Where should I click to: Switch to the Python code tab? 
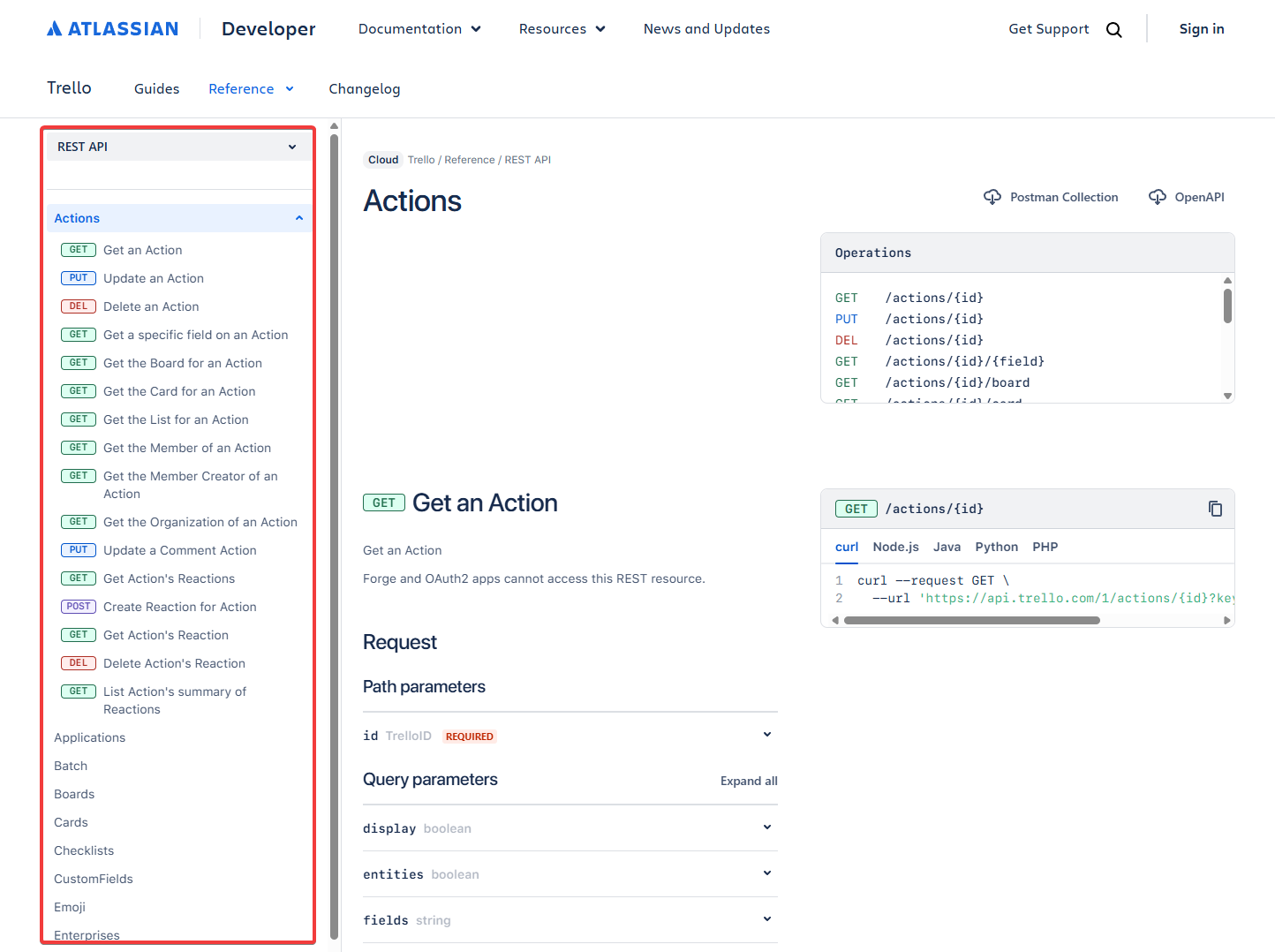tap(996, 547)
